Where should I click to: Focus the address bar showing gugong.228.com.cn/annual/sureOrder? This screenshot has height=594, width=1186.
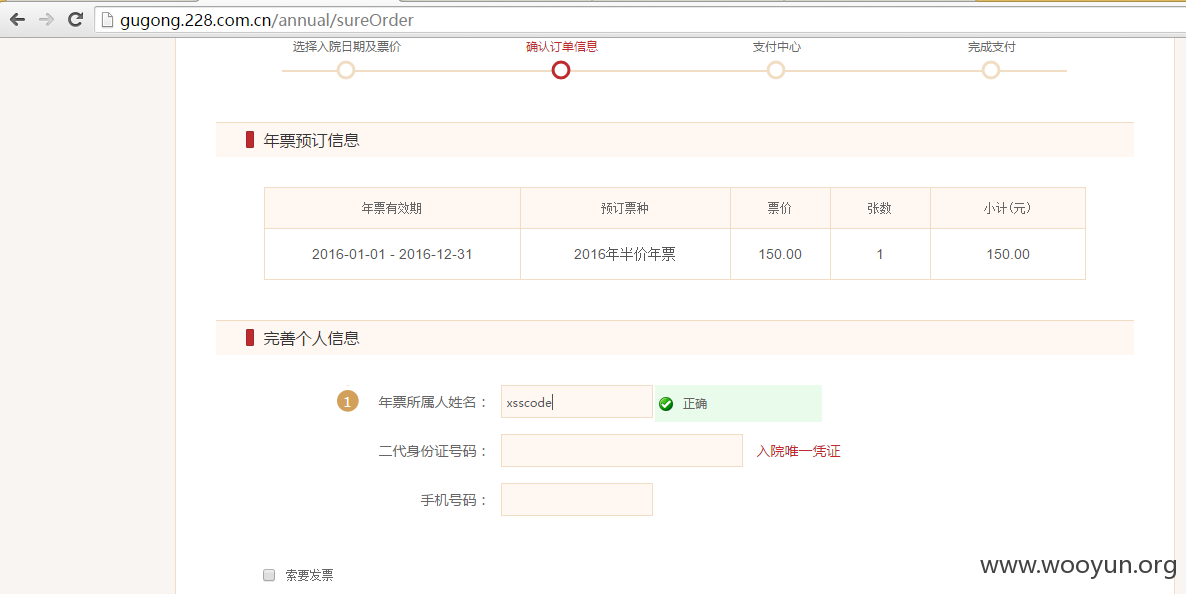pos(639,20)
